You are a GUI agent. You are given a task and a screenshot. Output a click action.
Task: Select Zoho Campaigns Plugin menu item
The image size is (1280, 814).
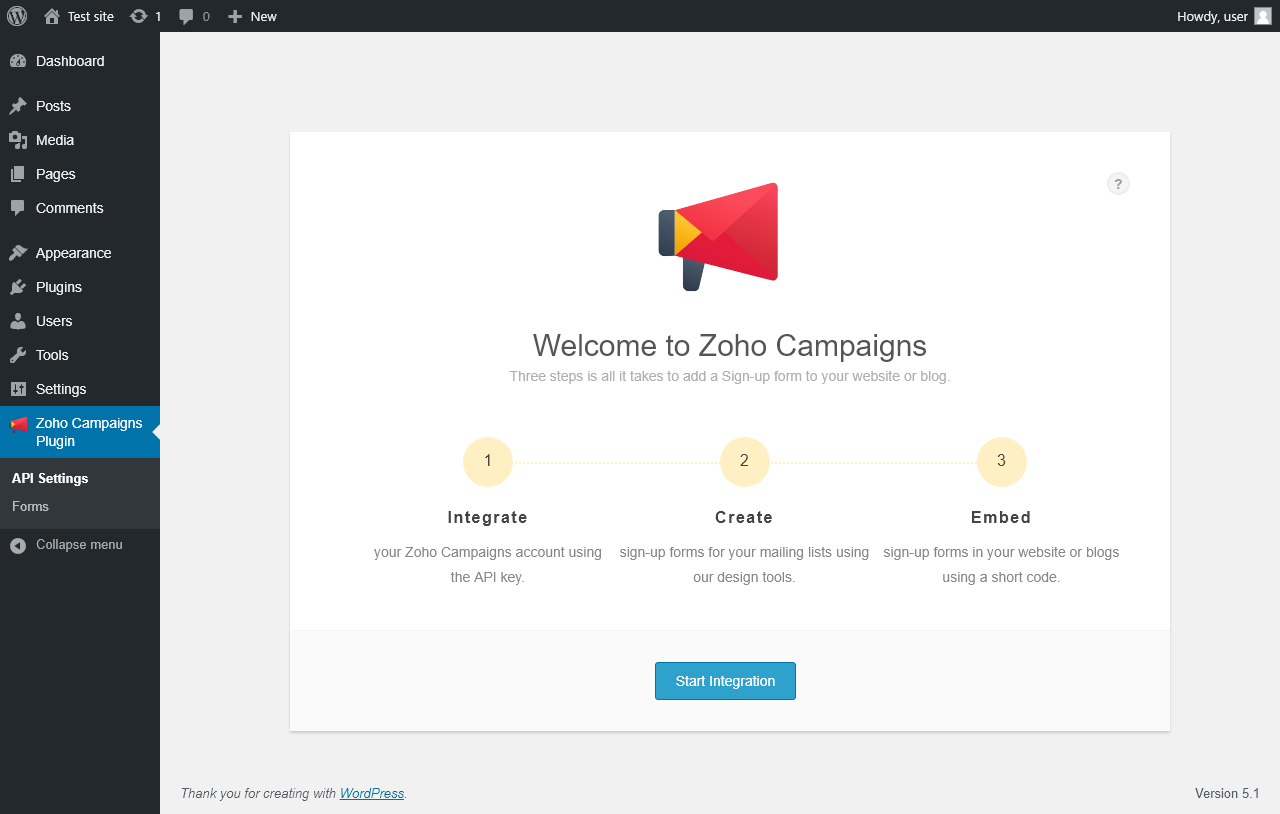coord(80,432)
